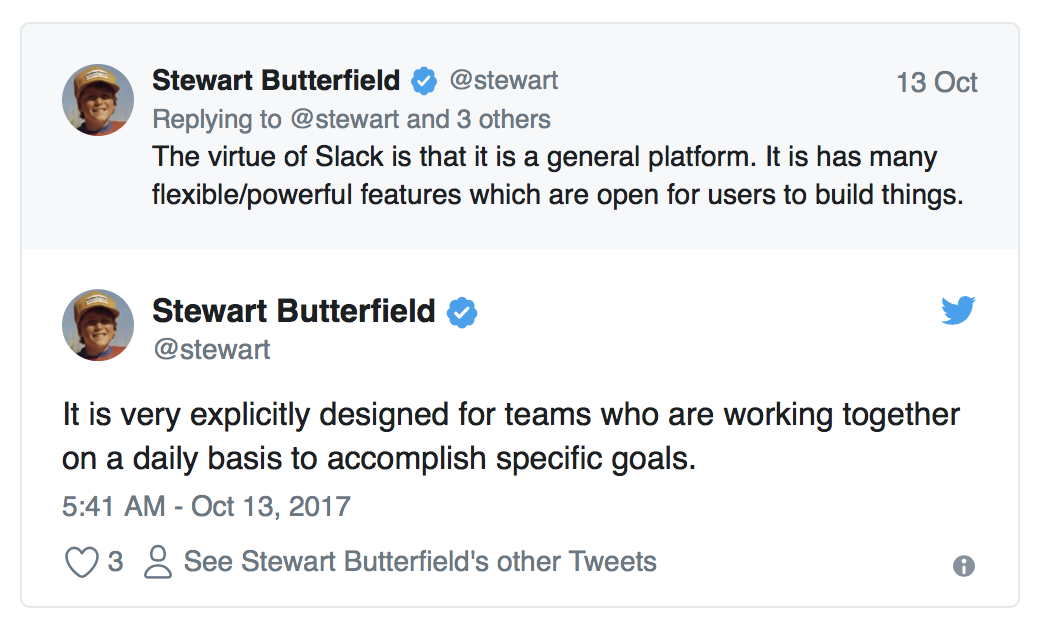This screenshot has width=1044, height=632.
Task: Toggle the info disclosure at bottom right
Action: [964, 566]
